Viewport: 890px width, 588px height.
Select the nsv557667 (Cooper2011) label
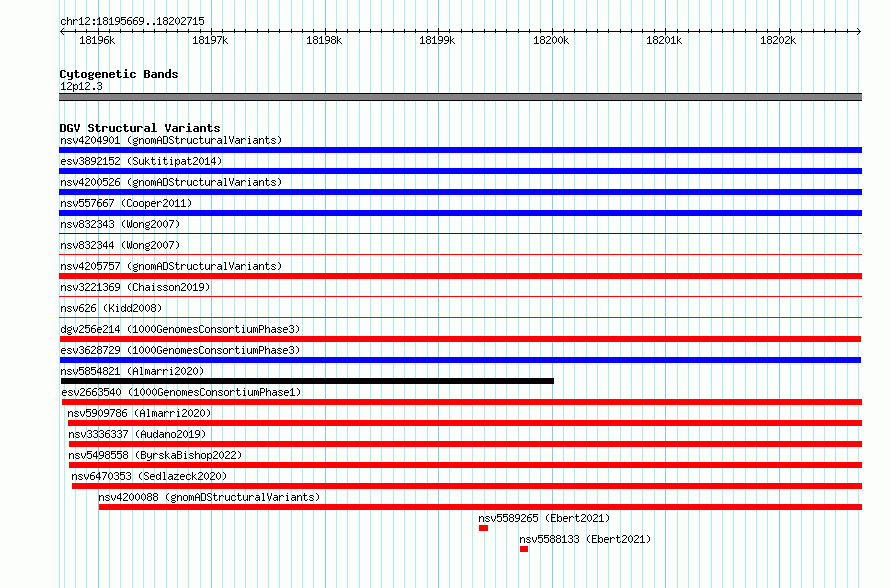[126, 203]
